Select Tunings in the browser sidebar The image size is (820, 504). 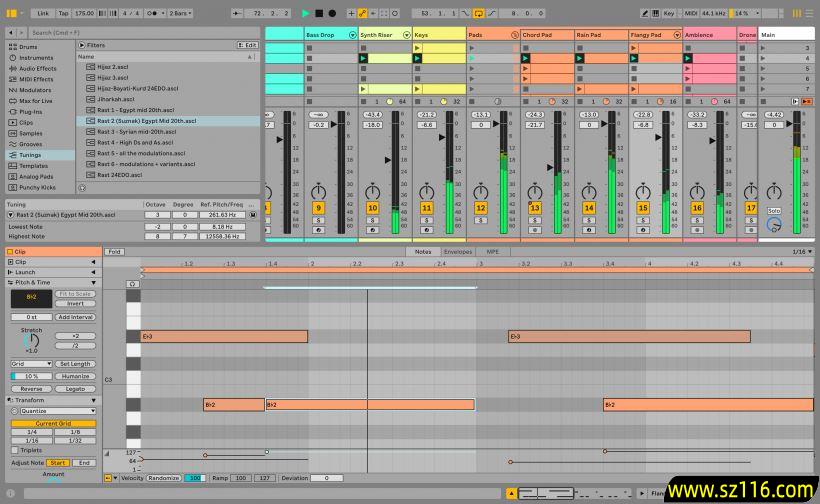pos(32,155)
